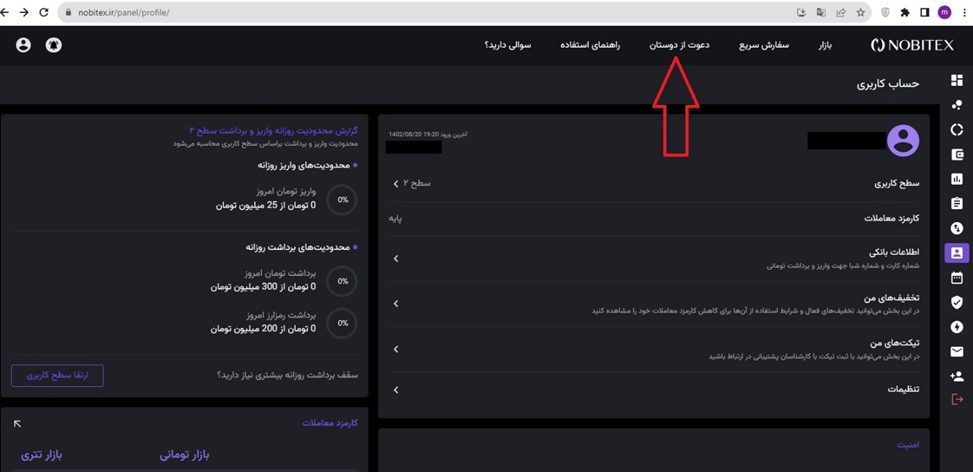This screenshot has width=973, height=472.
Task: Expand the تنظیمات settings row
Action: (x=655, y=390)
